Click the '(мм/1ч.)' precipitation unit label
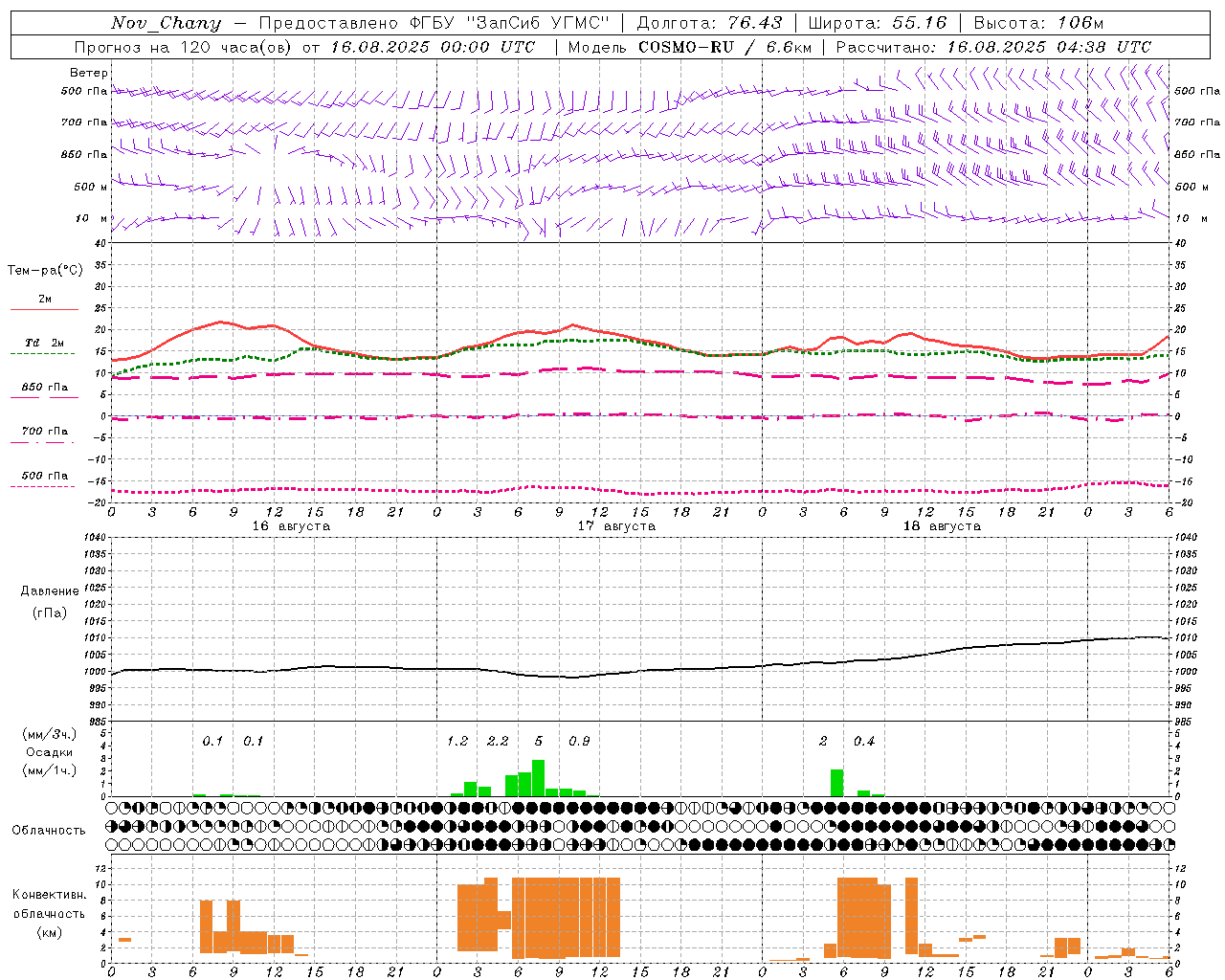The height and width of the screenshot is (980, 1225). (x=49, y=770)
